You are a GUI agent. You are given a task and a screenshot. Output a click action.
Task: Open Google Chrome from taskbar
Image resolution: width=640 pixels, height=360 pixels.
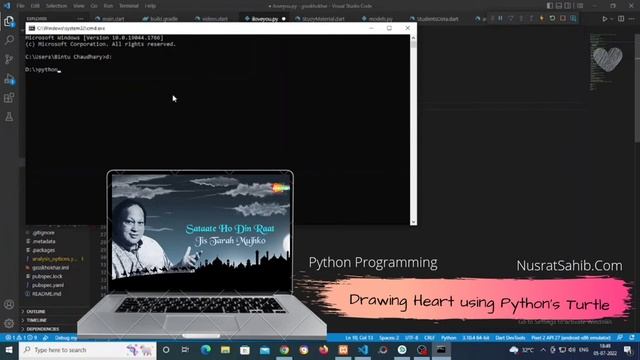284,350
